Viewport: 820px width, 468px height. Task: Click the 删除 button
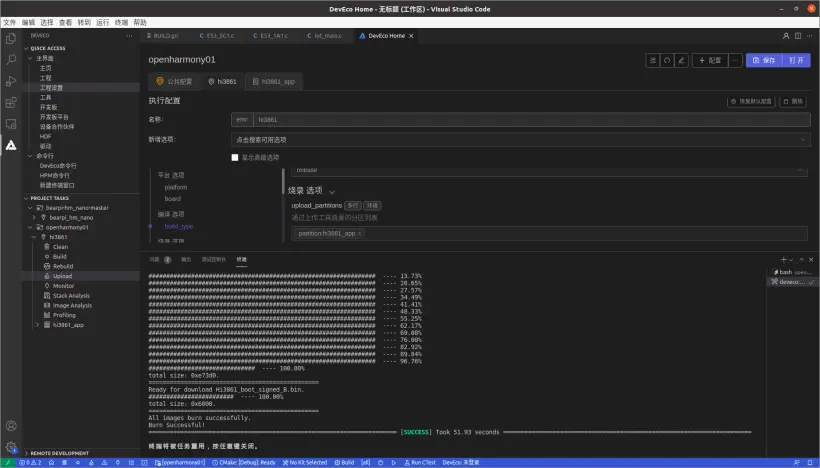tap(793, 101)
